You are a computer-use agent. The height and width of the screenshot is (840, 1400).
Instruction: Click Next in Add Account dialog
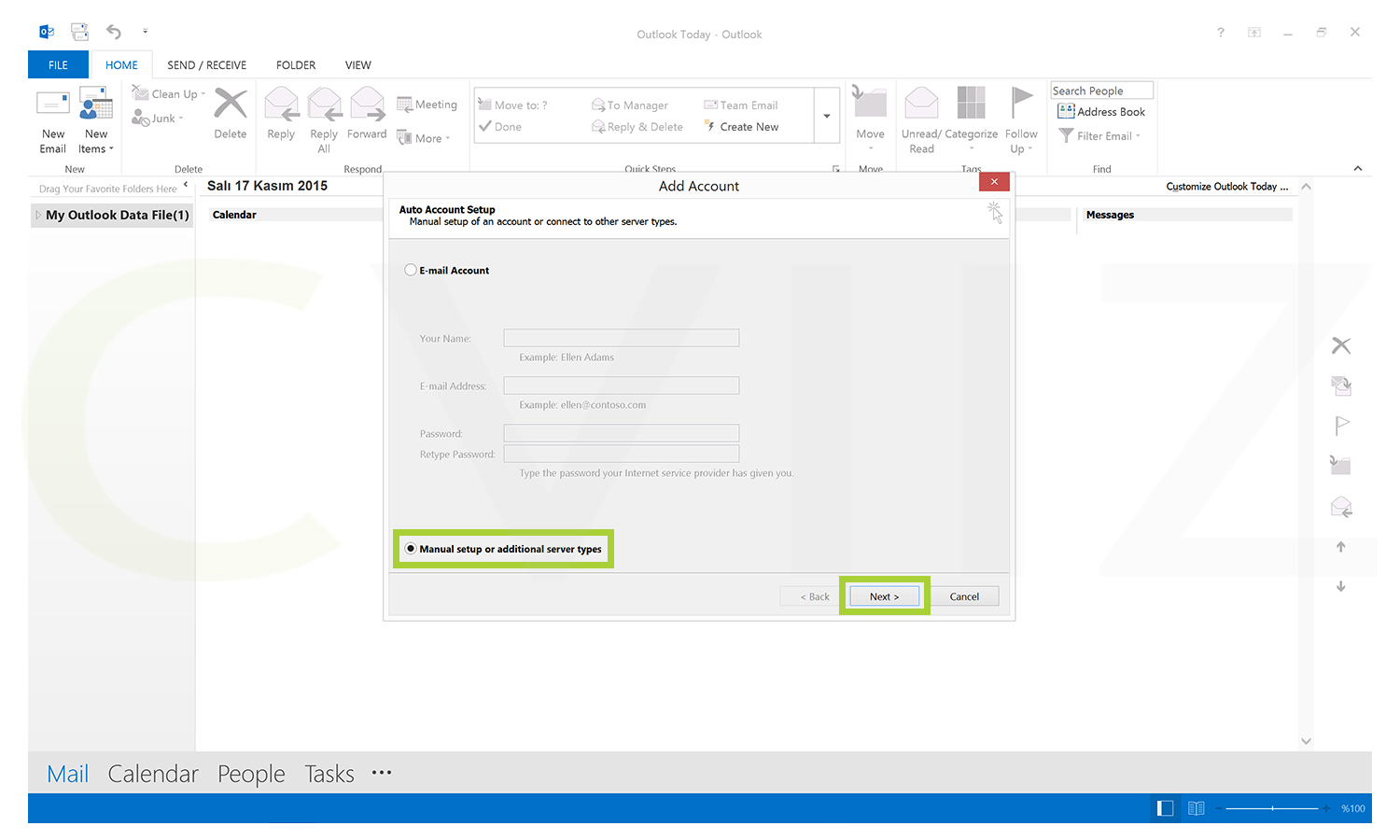(885, 596)
